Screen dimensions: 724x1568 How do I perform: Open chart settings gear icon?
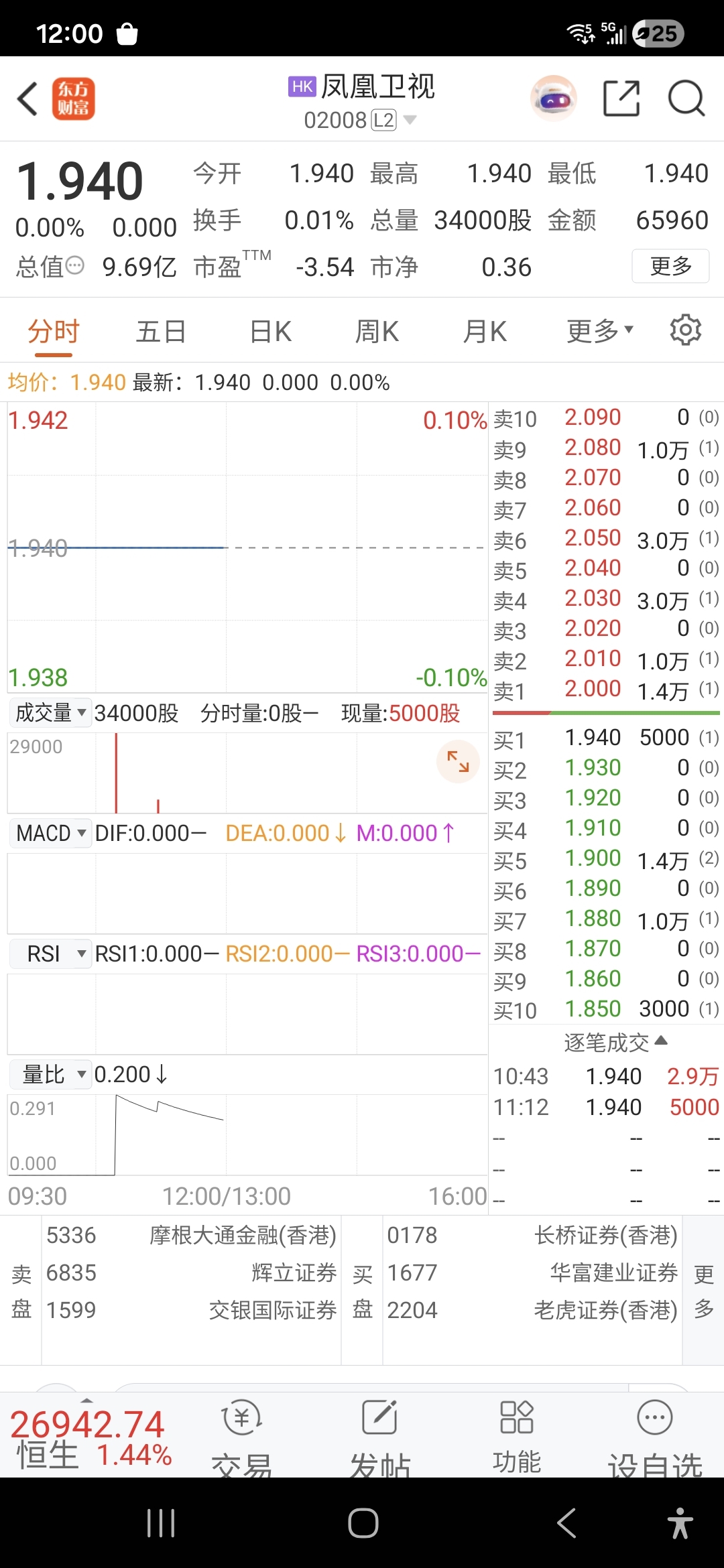[x=685, y=330]
